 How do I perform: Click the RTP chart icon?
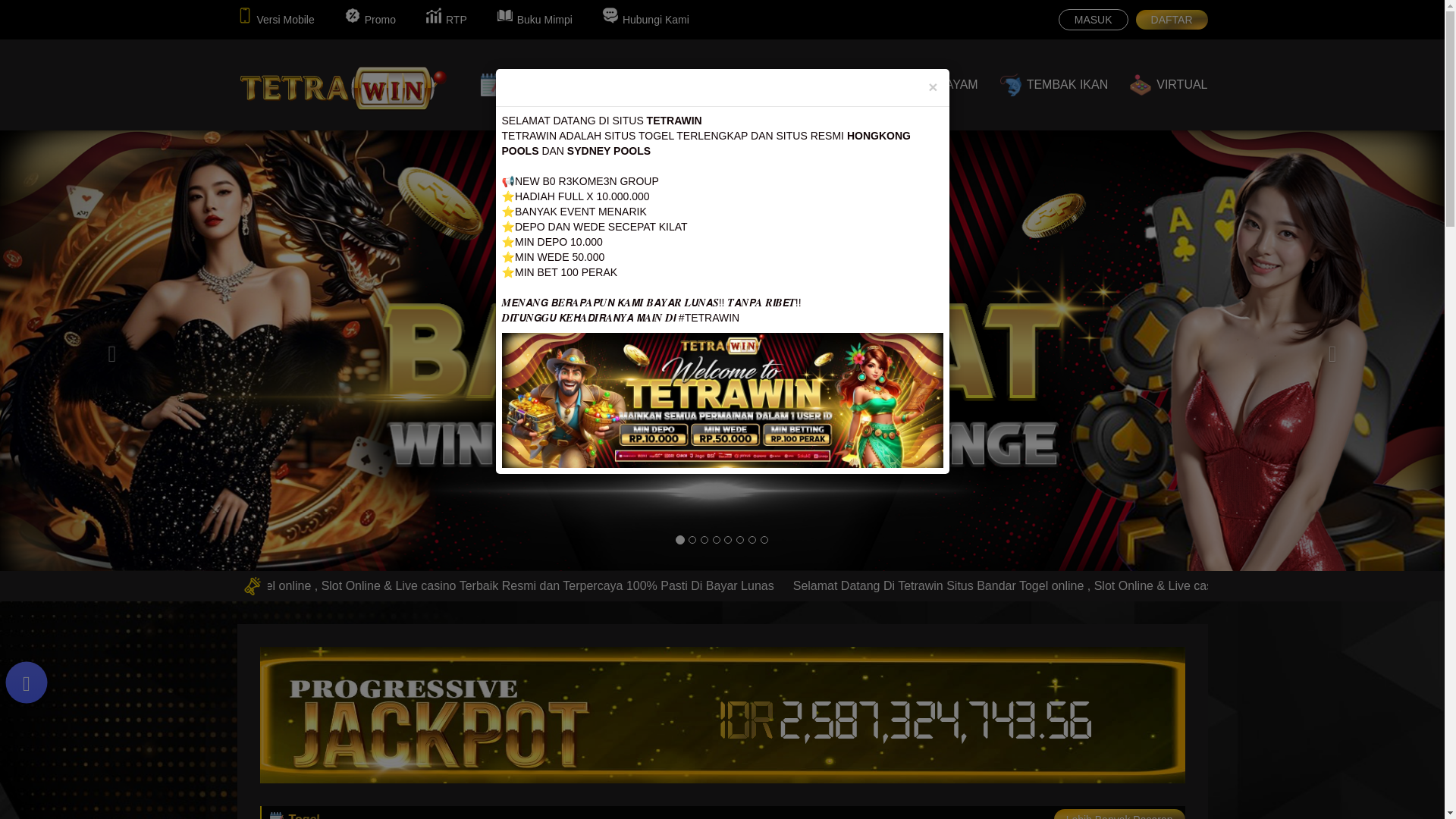(x=434, y=15)
